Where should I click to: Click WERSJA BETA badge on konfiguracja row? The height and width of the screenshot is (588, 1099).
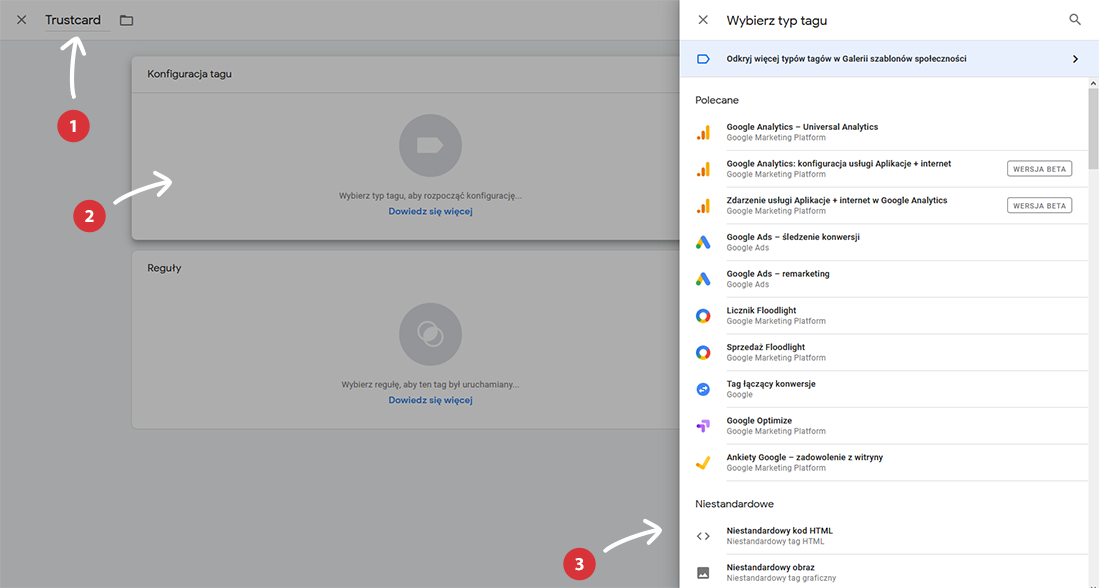(x=1039, y=169)
